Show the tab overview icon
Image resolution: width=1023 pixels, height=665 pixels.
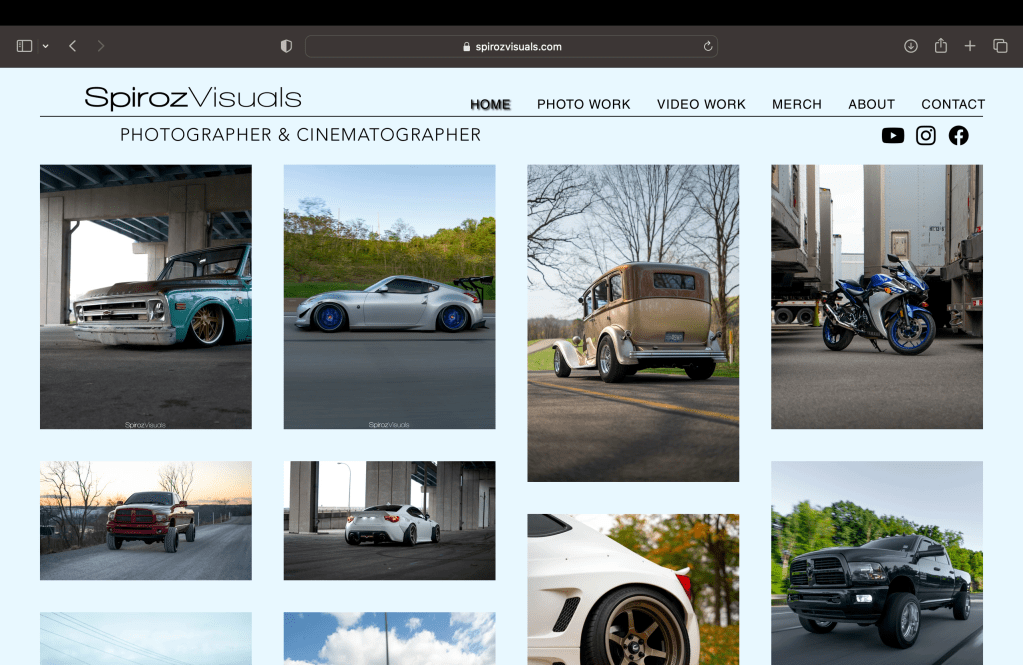point(1000,46)
